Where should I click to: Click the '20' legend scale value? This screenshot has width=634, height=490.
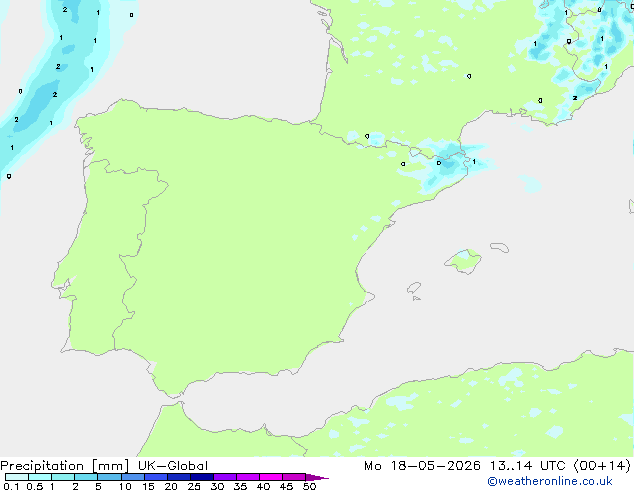pyautogui.click(x=171, y=486)
